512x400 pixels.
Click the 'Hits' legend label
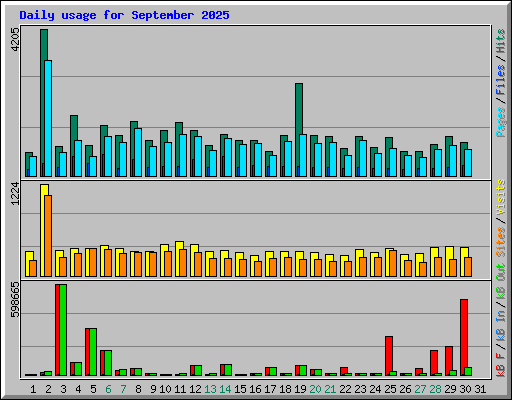click(x=500, y=41)
